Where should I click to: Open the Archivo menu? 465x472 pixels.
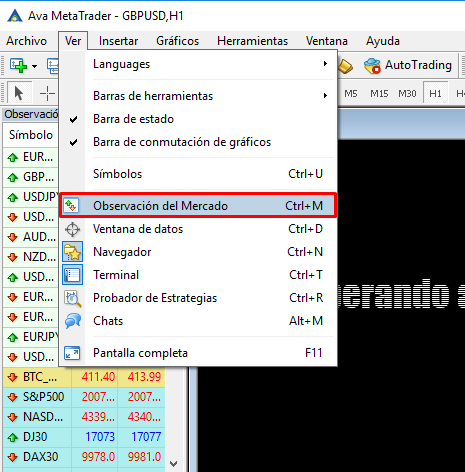[x=26, y=41]
